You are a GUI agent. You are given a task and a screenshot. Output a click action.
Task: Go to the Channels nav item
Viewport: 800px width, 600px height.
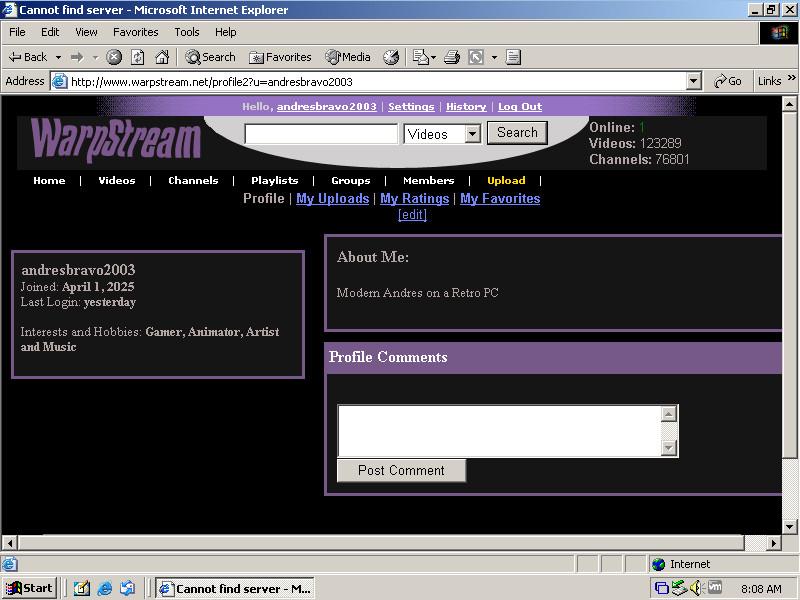193,181
